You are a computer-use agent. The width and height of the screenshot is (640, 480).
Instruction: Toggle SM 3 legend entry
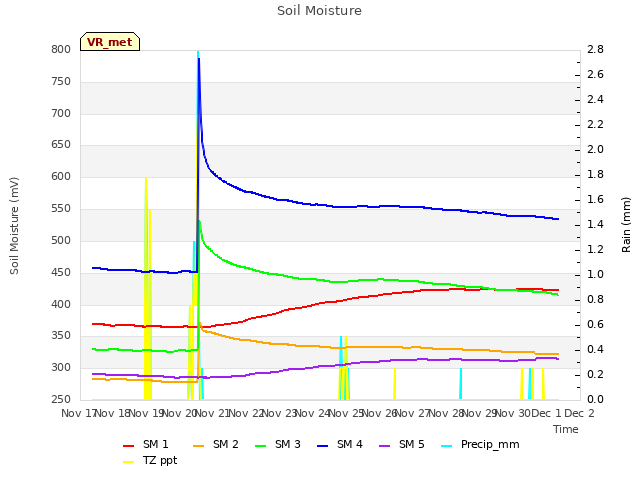coord(278,444)
